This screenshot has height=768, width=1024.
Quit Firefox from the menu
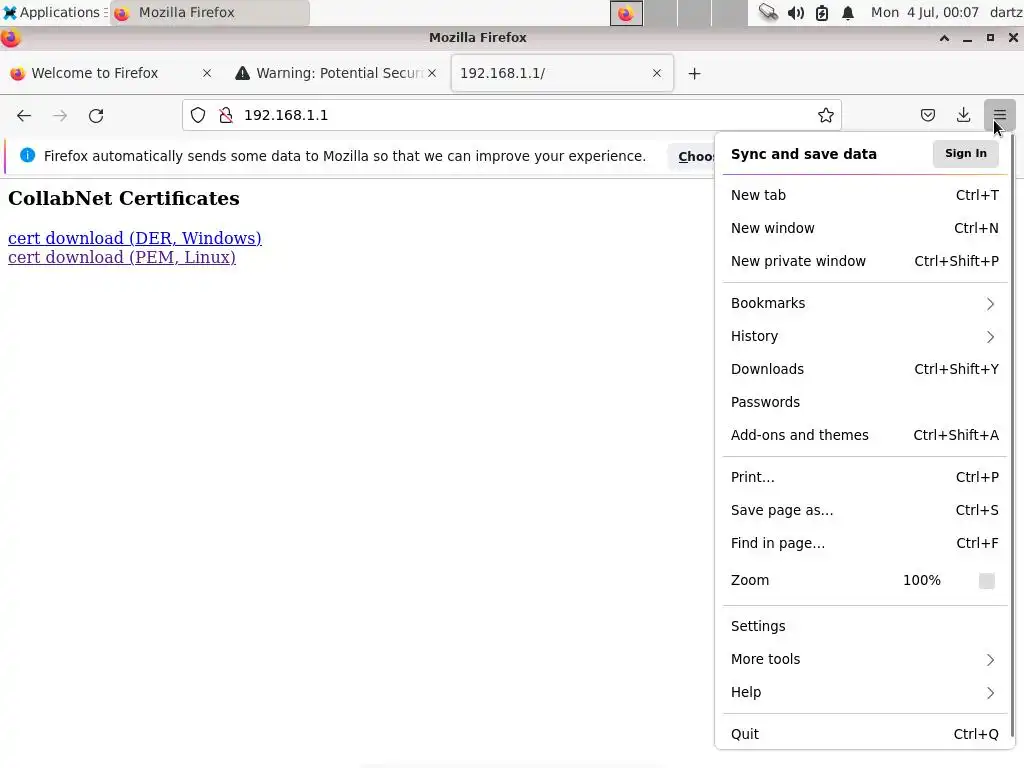(x=865, y=734)
